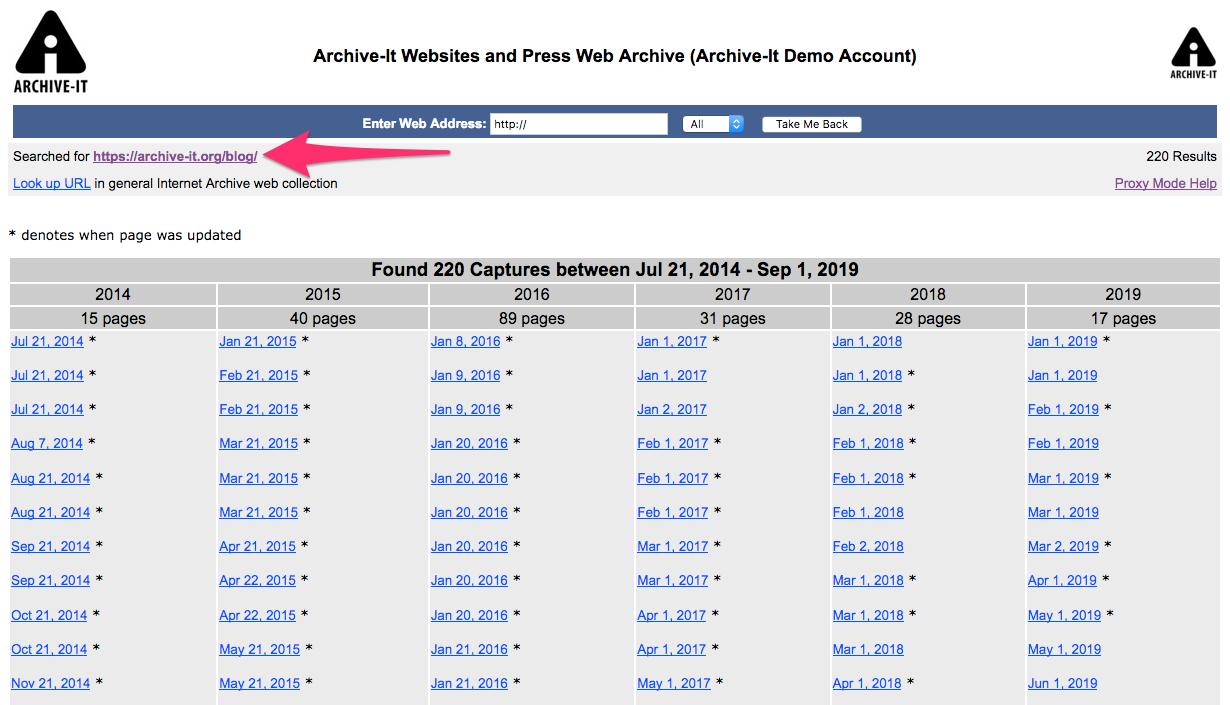Click the Enter Web Address input field

point(578,124)
